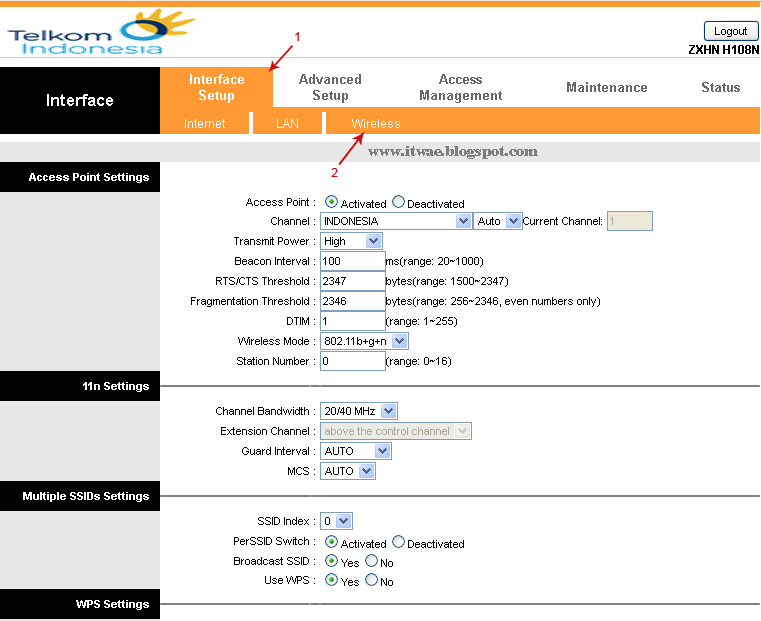Click the RTS/CTS Threshold input field
This screenshot has height=621, width=761.
tap(353, 281)
